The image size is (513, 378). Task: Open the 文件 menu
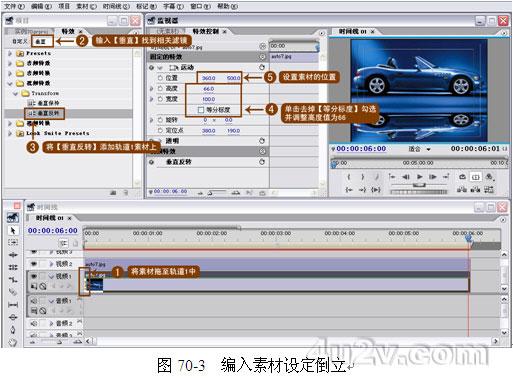point(14,6)
